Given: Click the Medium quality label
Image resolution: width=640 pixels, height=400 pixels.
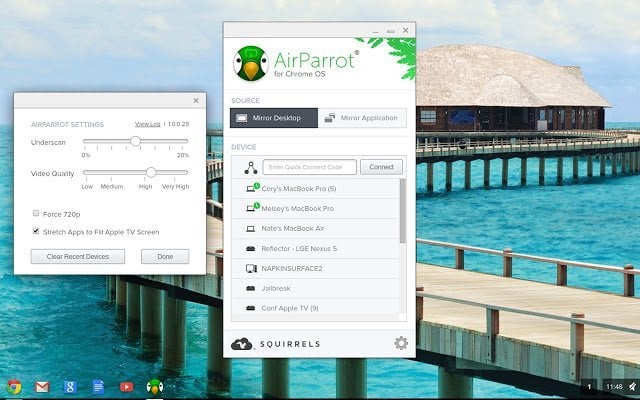Looking at the screenshot, I should click(x=112, y=187).
